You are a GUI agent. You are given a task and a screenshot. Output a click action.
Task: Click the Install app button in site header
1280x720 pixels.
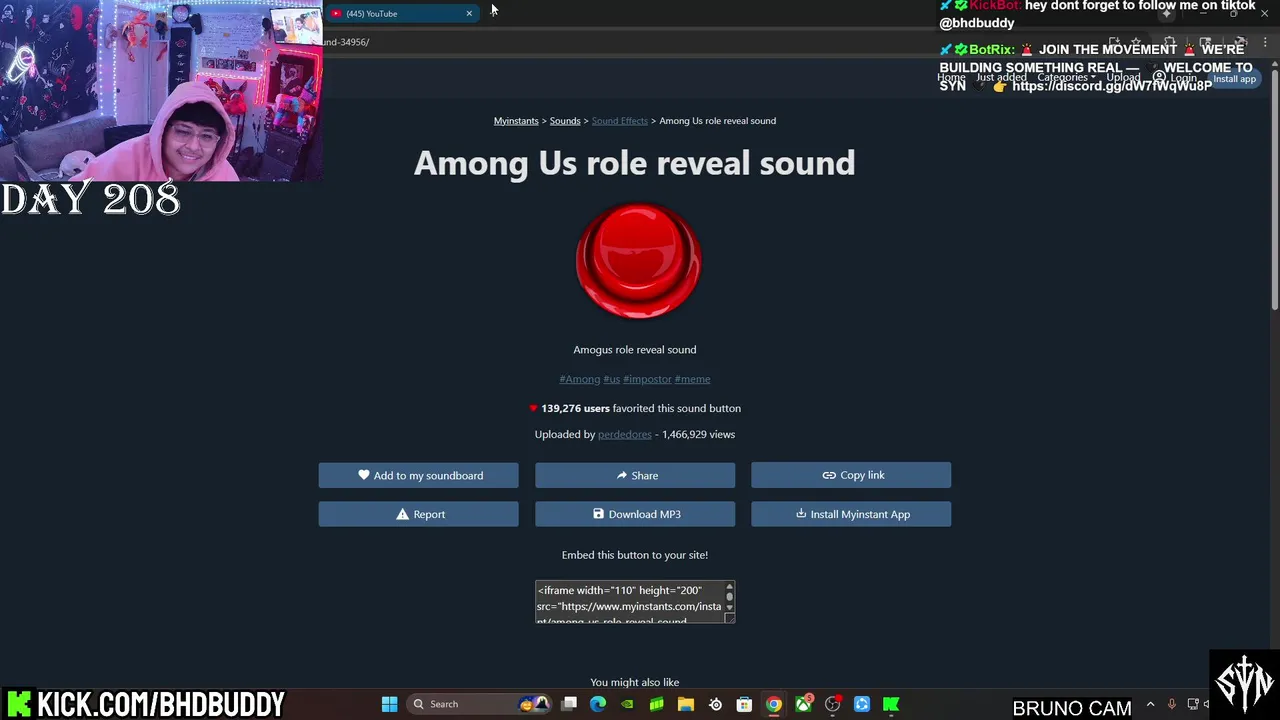1234,78
